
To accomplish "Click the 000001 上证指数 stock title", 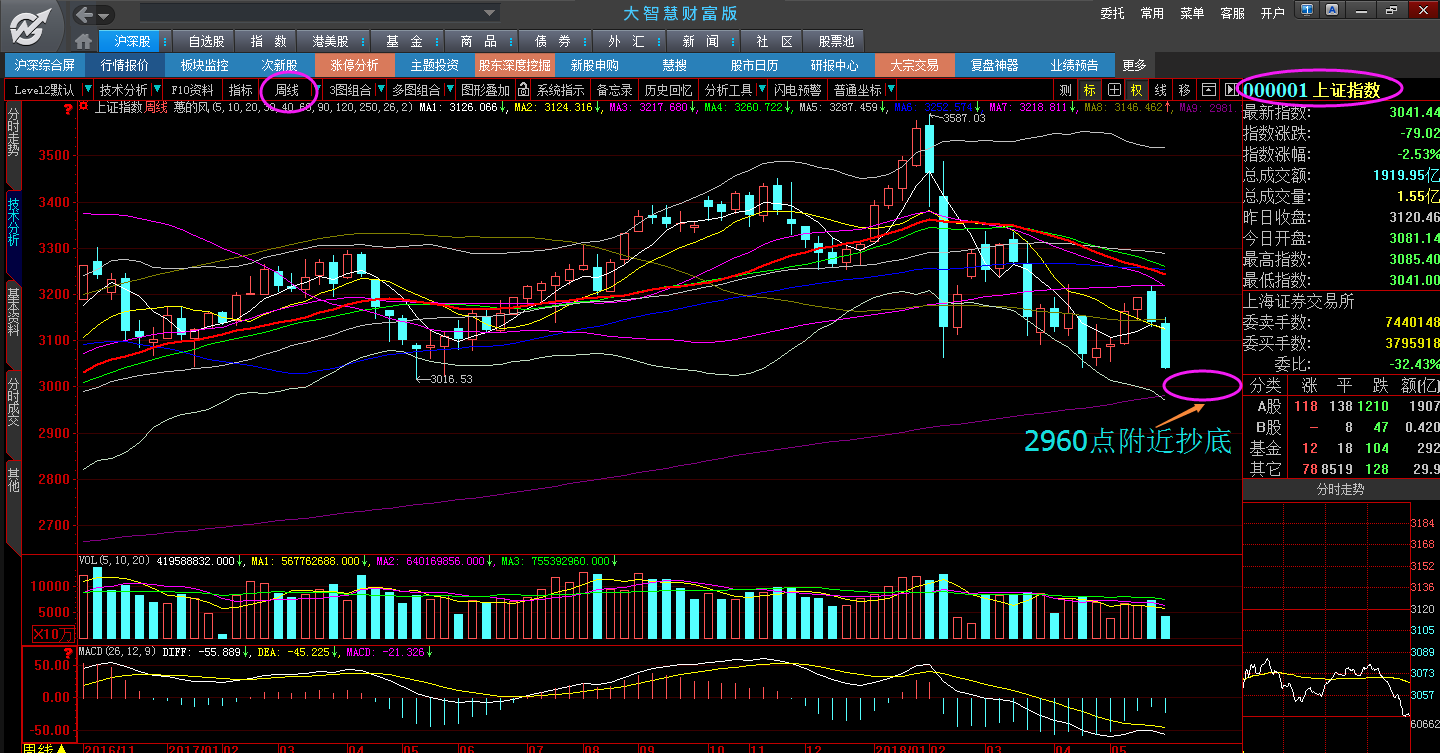I will [1312, 90].
